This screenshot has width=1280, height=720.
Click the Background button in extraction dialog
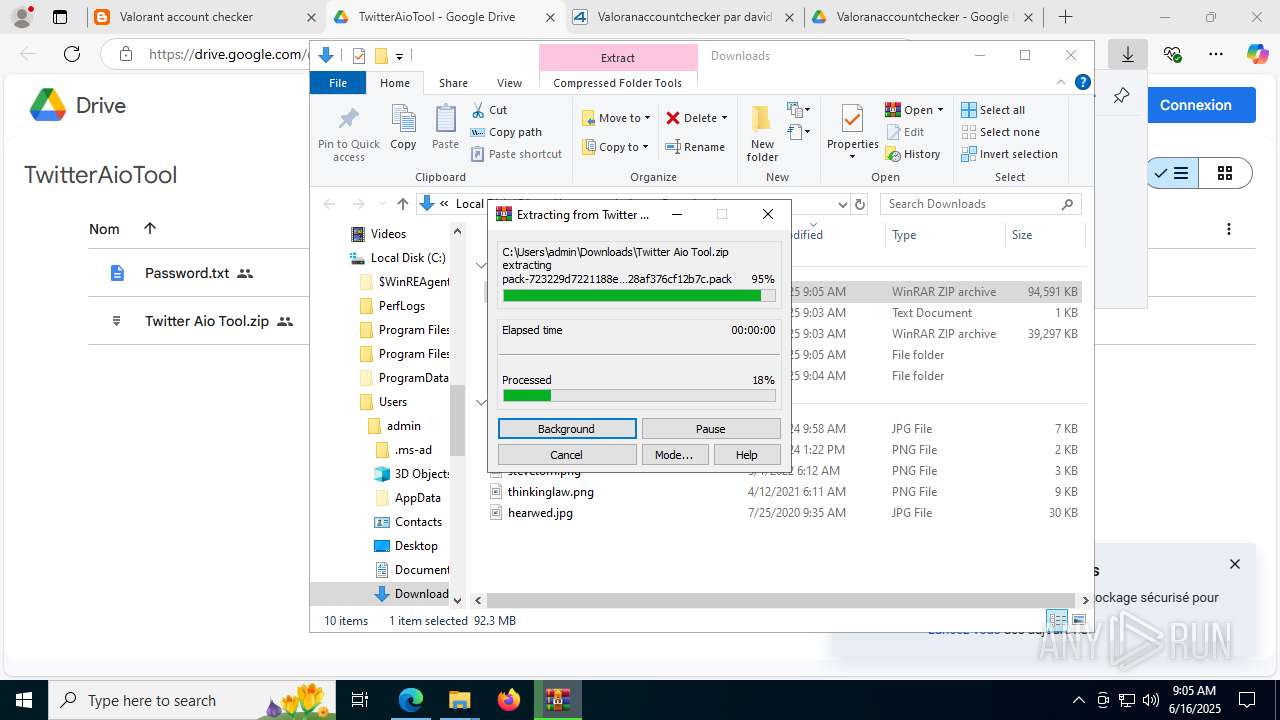(567, 429)
